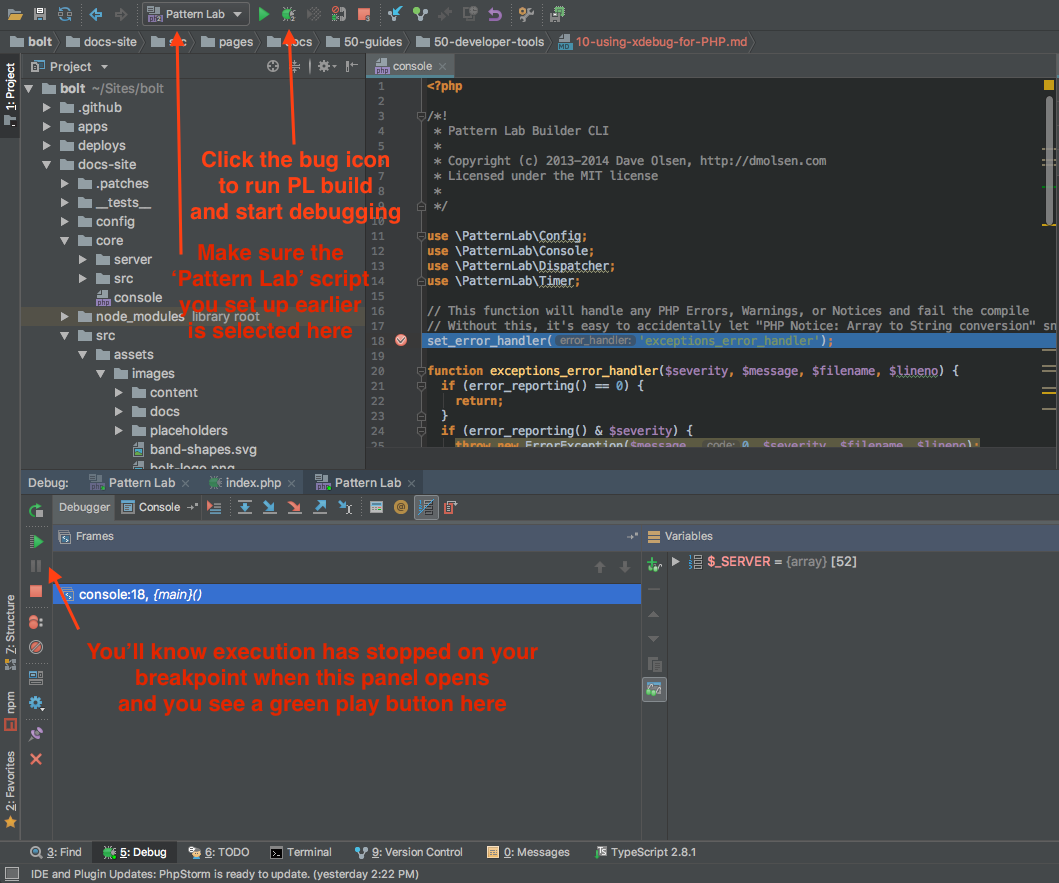Toggle the watches-in-variables button in Variables panel
The image size is (1059, 883).
[x=654, y=689]
